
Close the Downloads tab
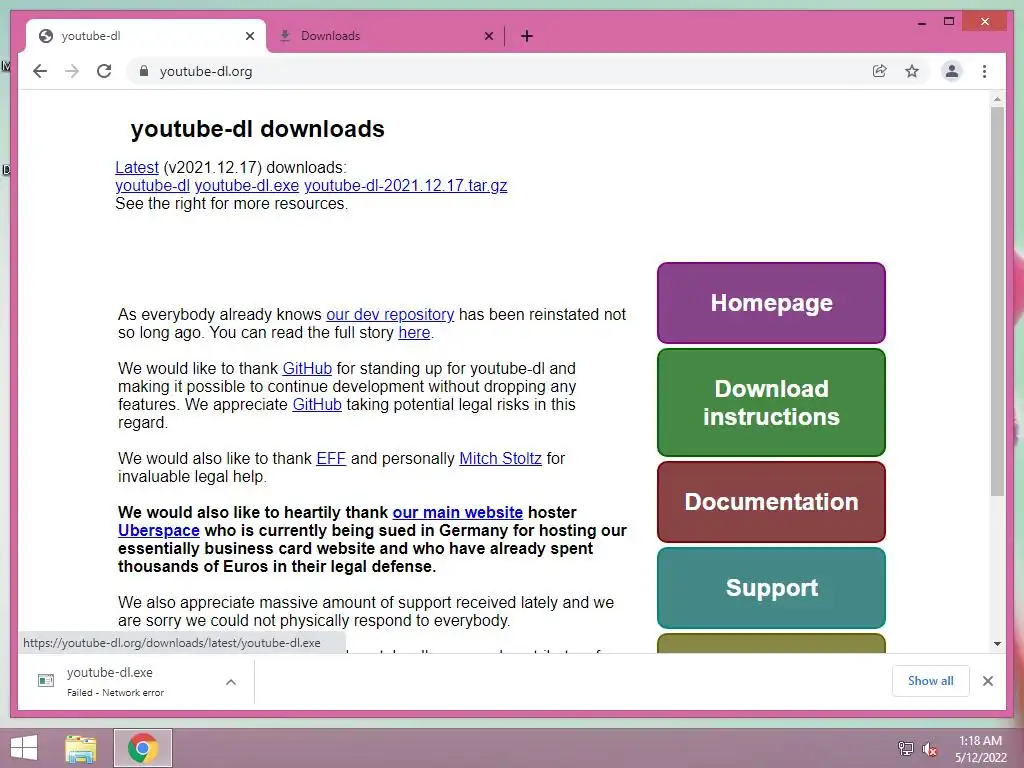[x=488, y=37]
